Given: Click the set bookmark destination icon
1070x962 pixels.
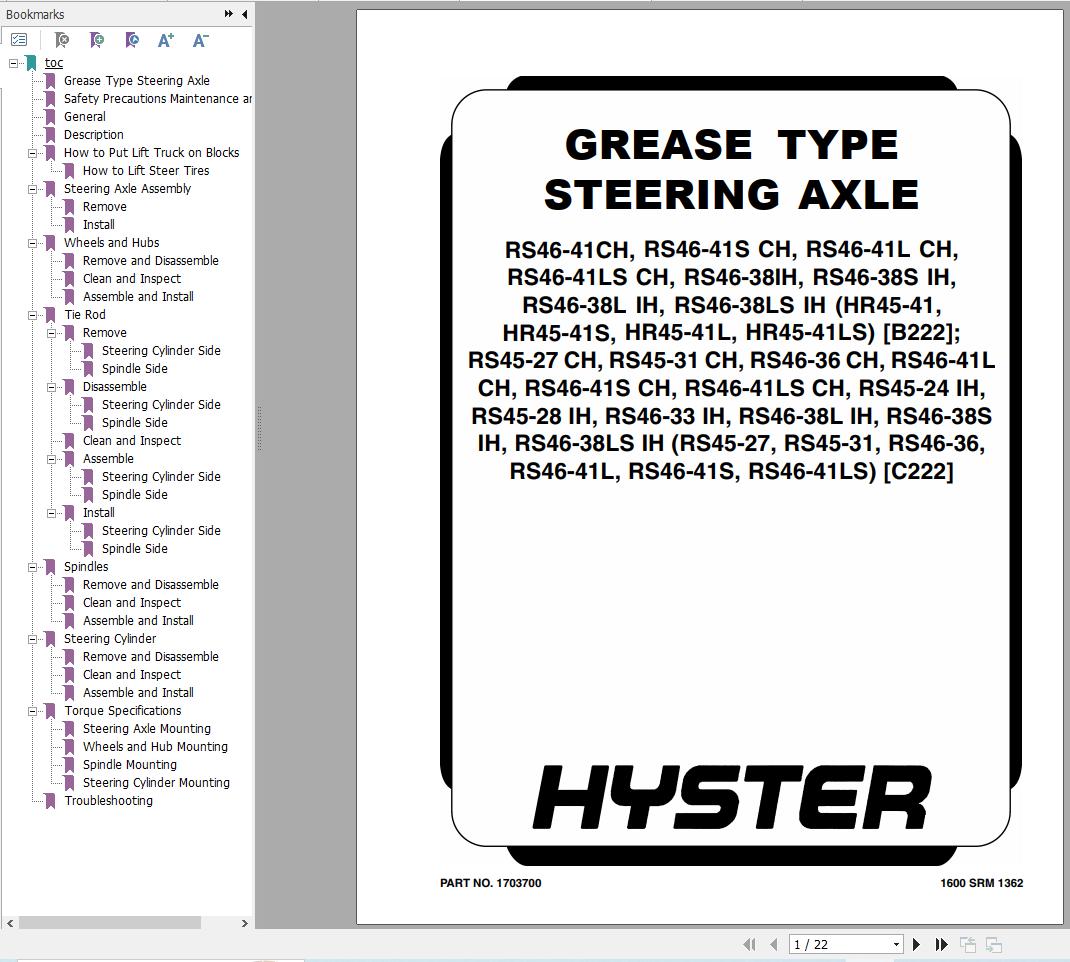Looking at the screenshot, I should coord(132,40).
